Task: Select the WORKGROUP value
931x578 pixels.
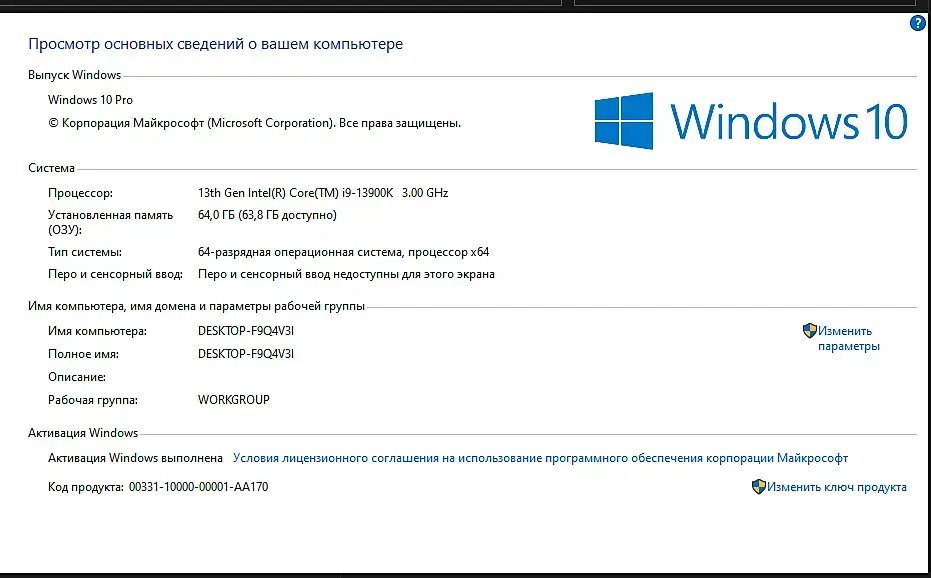Action: point(233,400)
